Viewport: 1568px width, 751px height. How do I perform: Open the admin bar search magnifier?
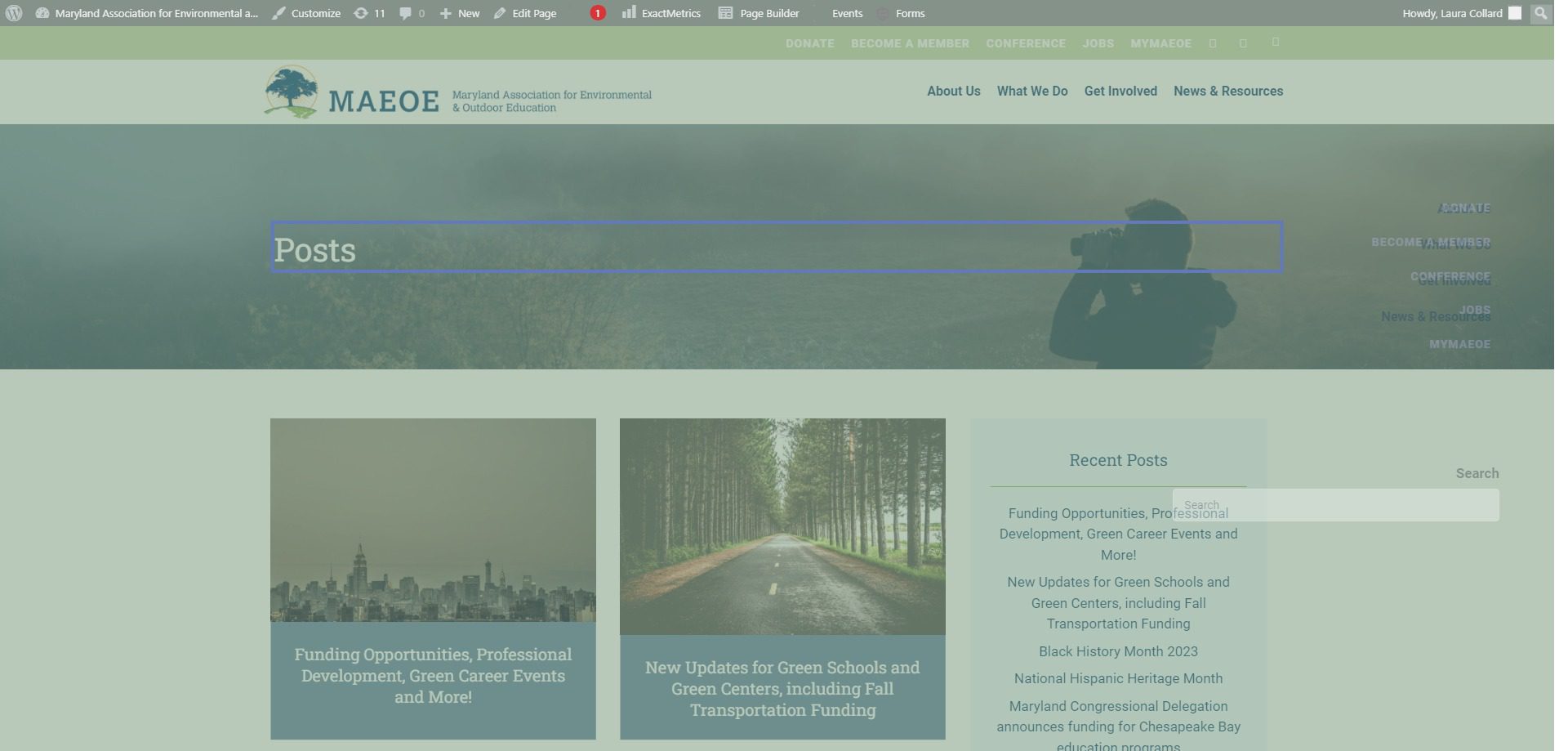click(x=1540, y=13)
